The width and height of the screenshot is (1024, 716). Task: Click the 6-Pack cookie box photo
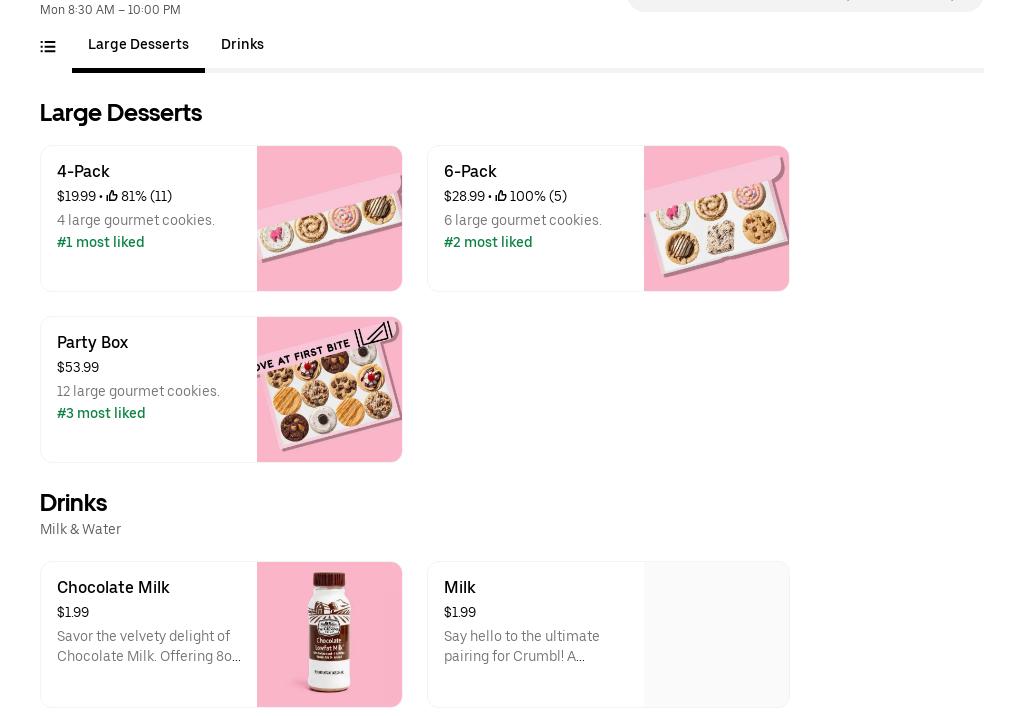(x=716, y=219)
